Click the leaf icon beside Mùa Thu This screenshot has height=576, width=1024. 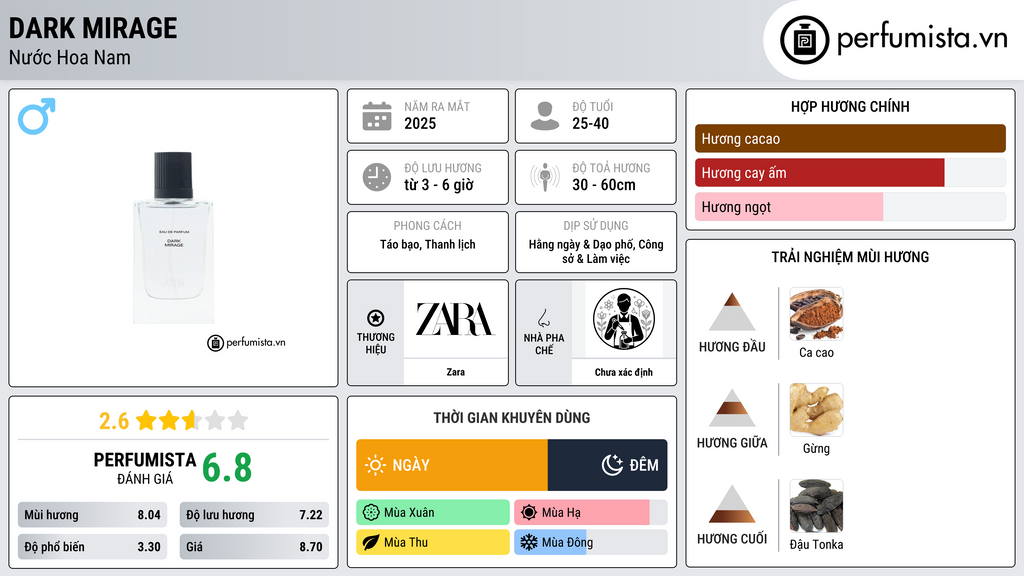click(371, 542)
